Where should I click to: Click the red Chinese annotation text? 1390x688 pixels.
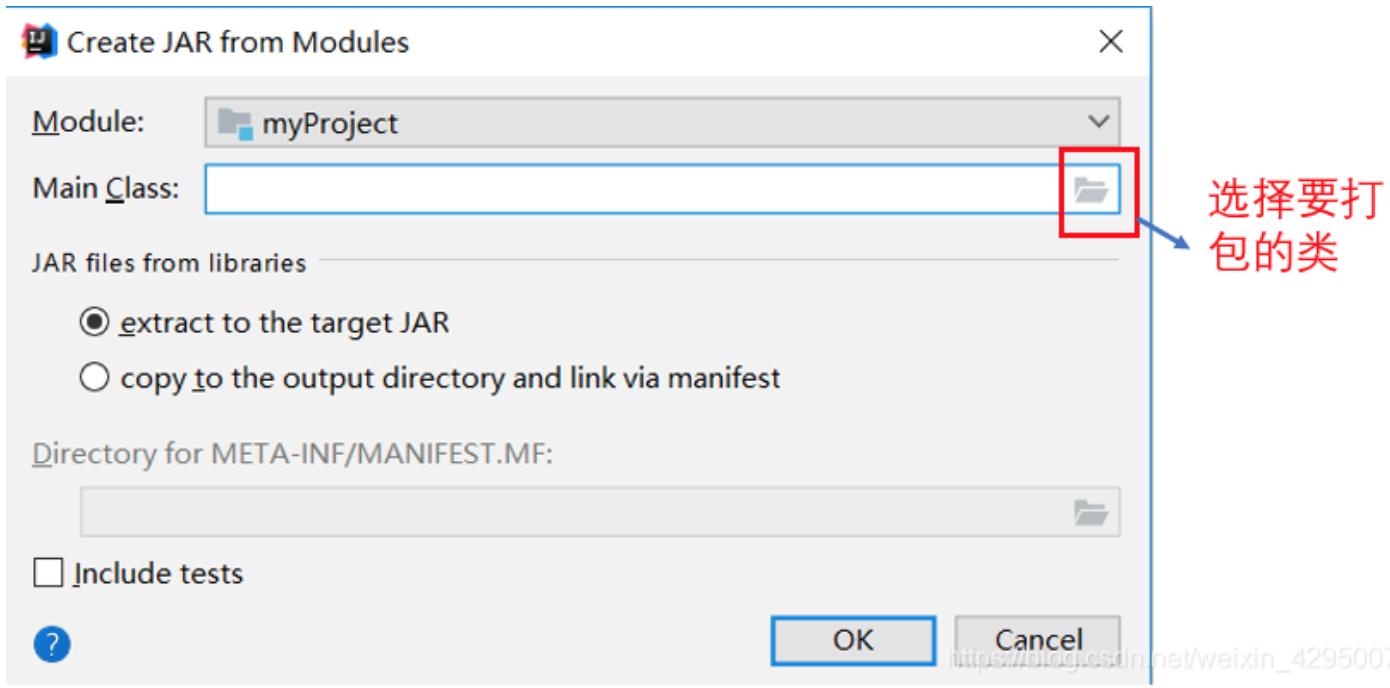pyautogui.click(x=1293, y=226)
